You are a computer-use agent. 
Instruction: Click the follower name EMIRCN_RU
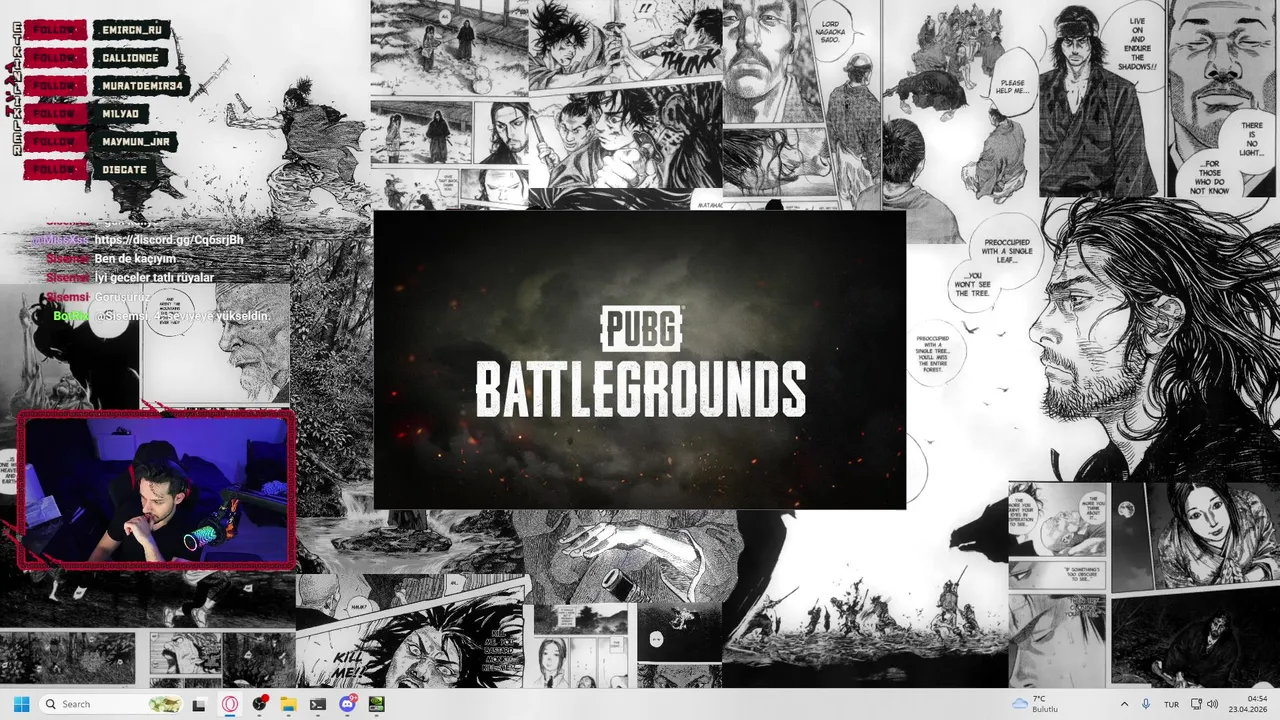click(132, 30)
